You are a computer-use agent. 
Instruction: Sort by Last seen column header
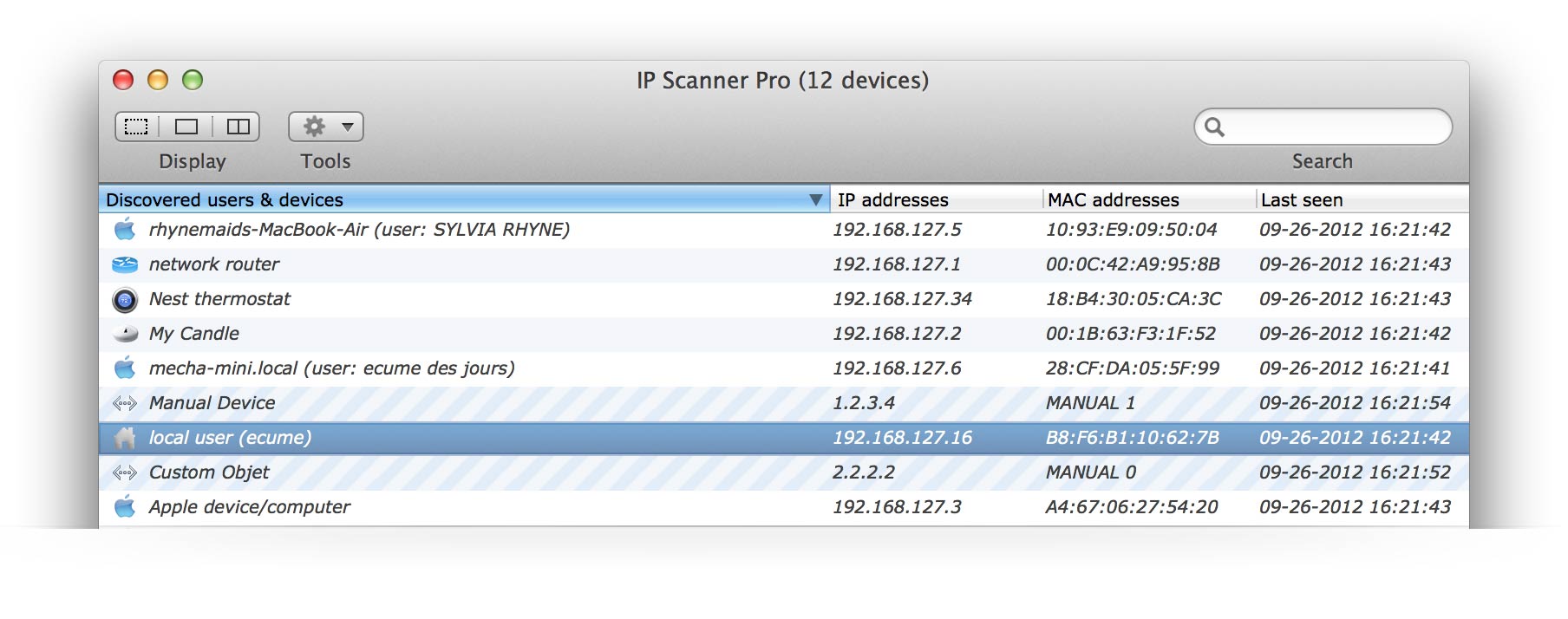(x=1362, y=199)
